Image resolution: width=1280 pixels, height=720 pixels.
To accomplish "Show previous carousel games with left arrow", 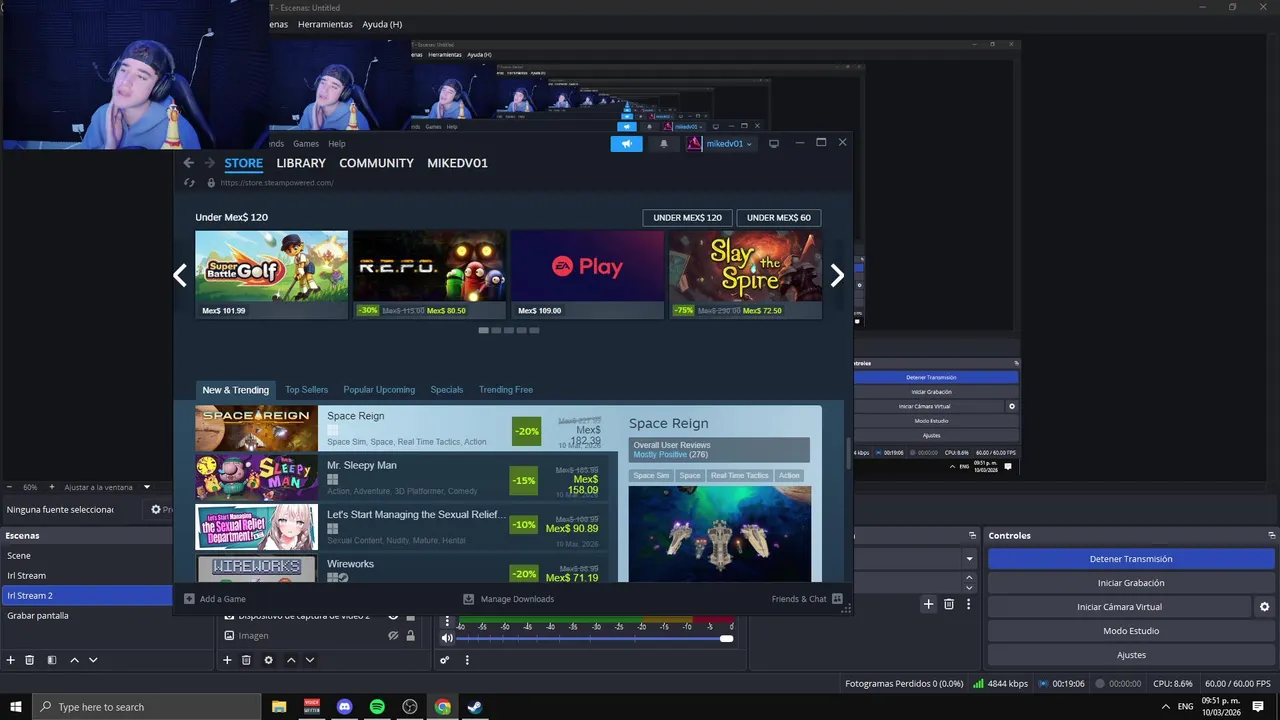I will (x=180, y=275).
